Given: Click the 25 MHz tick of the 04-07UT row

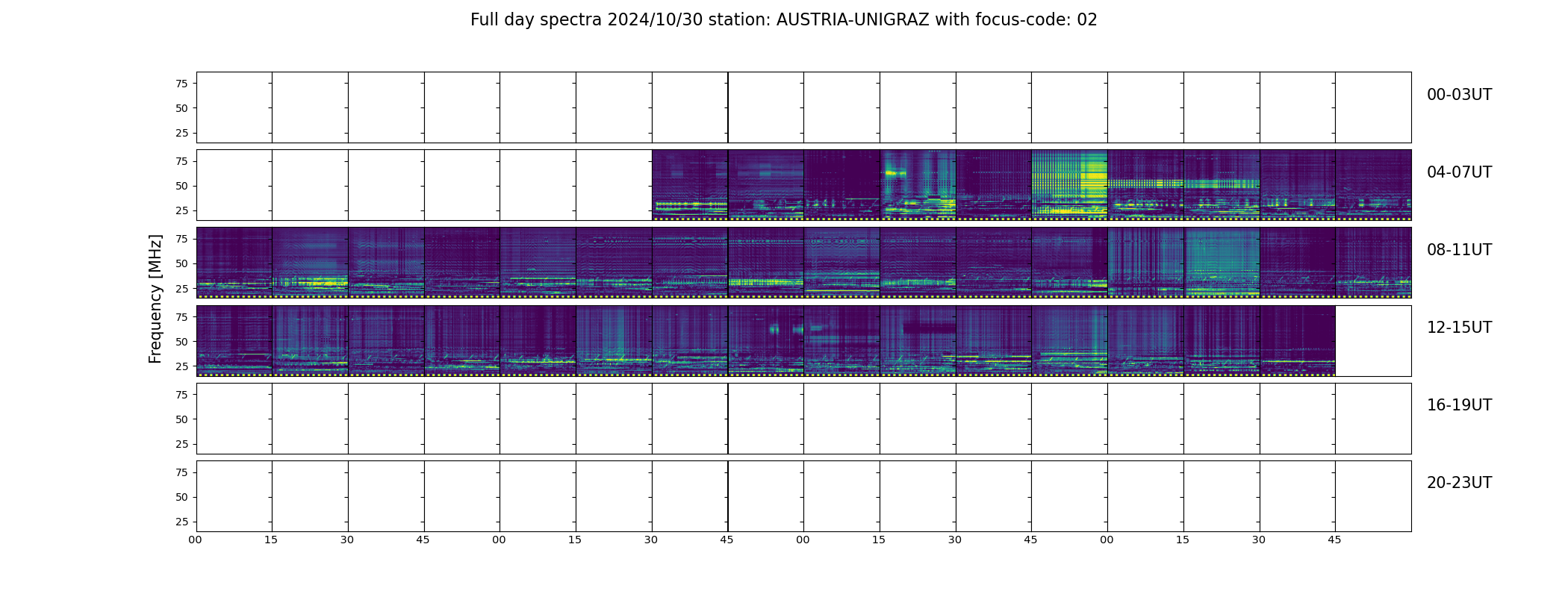Looking at the screenshot, I should (181, 210).
